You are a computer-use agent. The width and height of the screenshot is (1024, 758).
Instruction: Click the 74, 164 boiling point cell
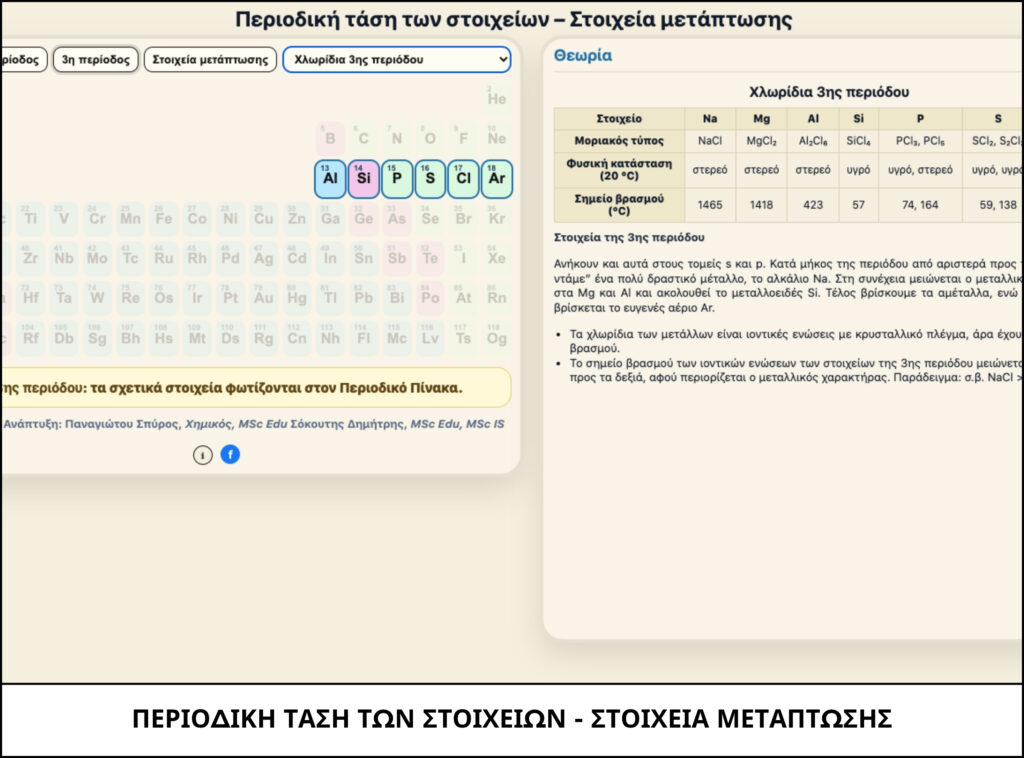920,205
